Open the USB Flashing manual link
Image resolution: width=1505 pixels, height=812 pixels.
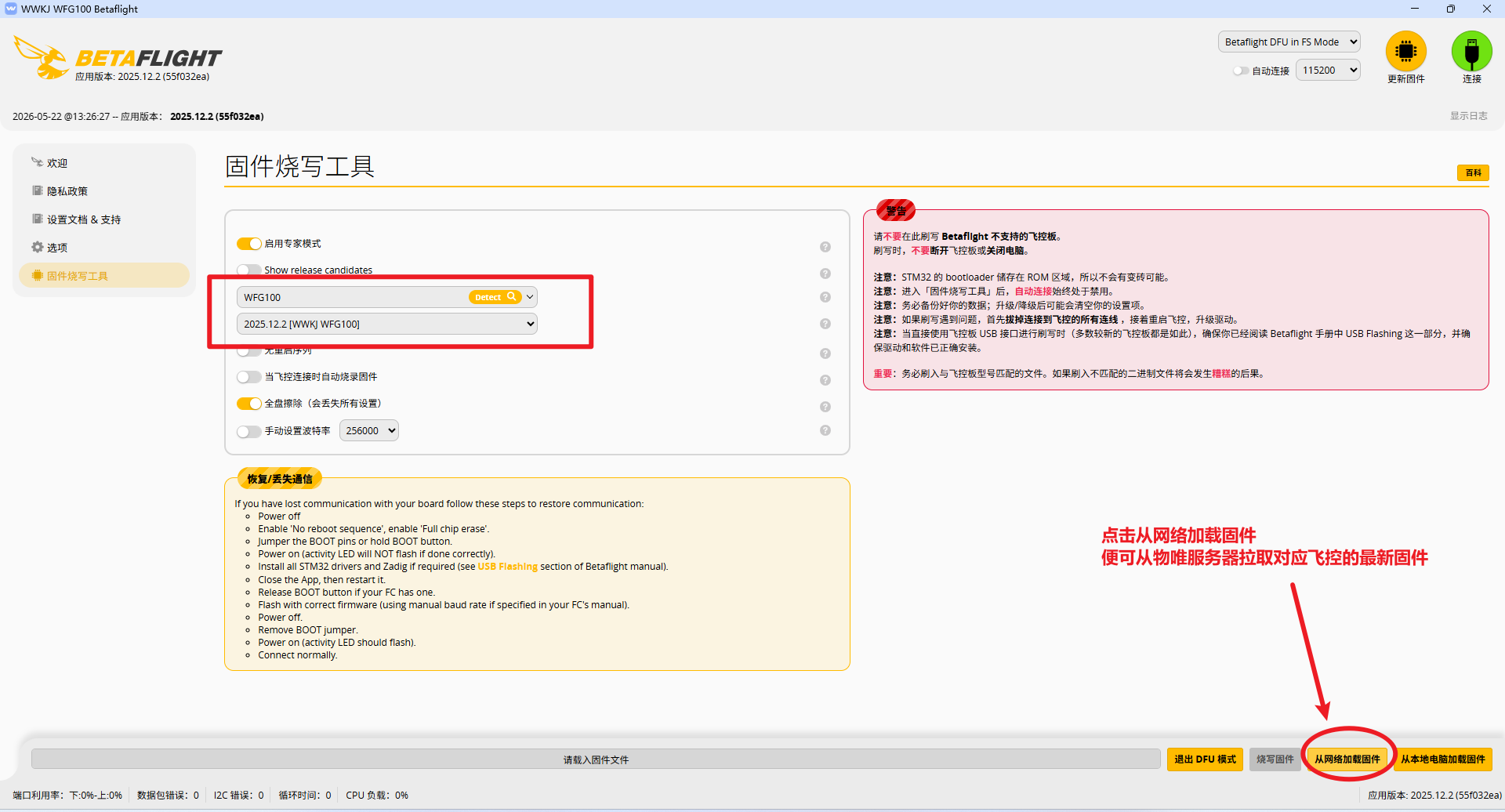pyautogui.click(x=508, y=567)
